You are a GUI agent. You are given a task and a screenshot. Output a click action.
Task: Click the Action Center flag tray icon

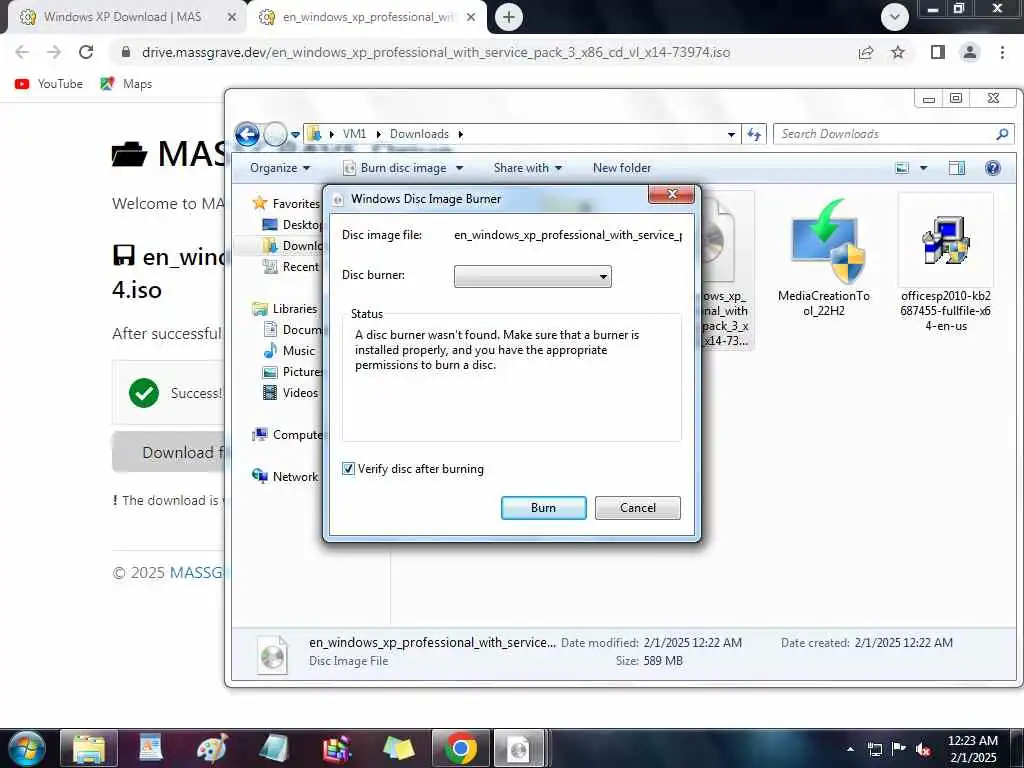click(899, 749)
